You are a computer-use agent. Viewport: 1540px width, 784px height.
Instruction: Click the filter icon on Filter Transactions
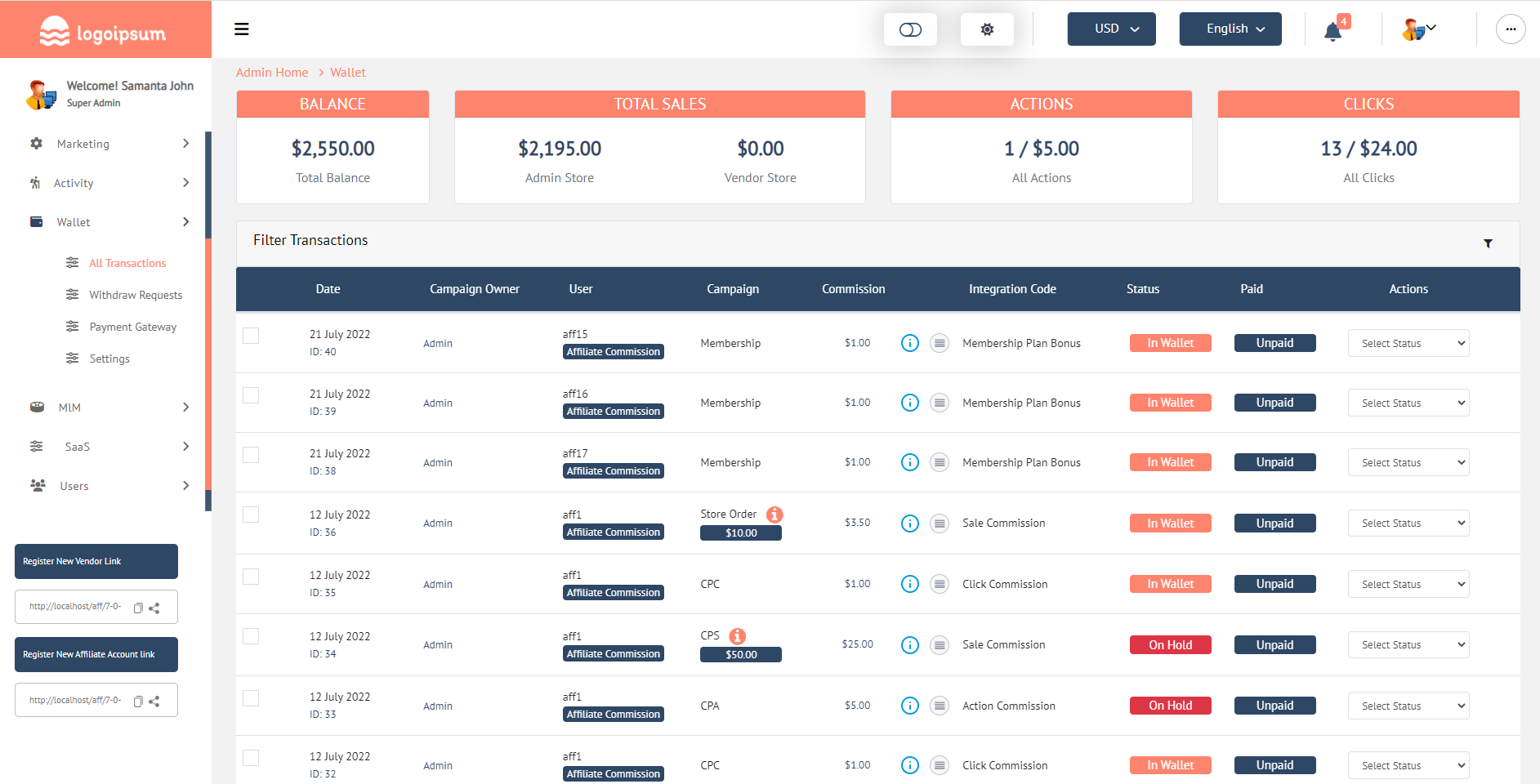(x=1489, y=243)
